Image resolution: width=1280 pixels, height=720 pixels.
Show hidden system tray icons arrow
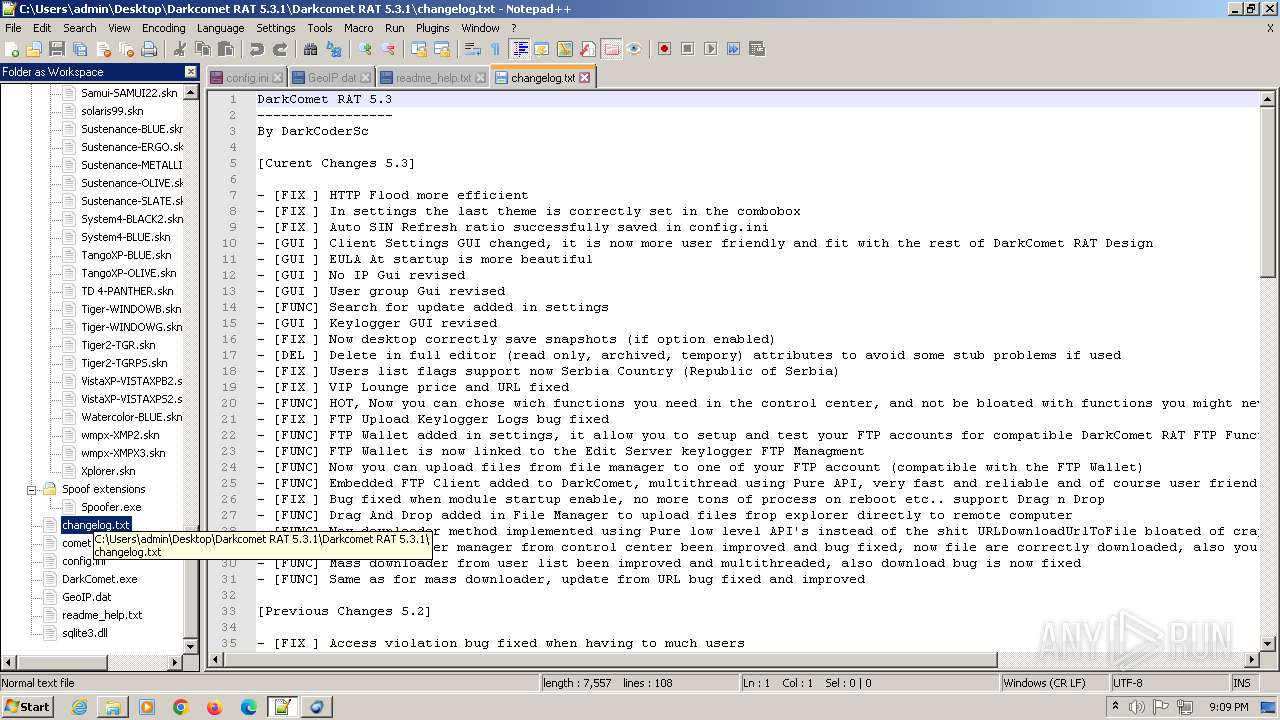click(1115, 706)
